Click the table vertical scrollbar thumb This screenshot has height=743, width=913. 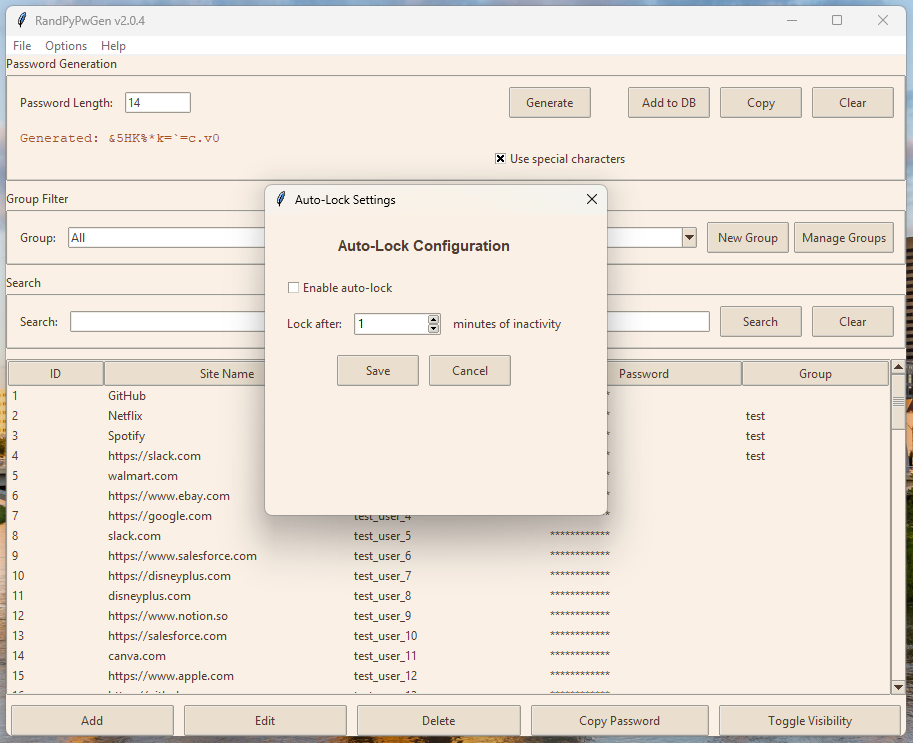[898, 401]
